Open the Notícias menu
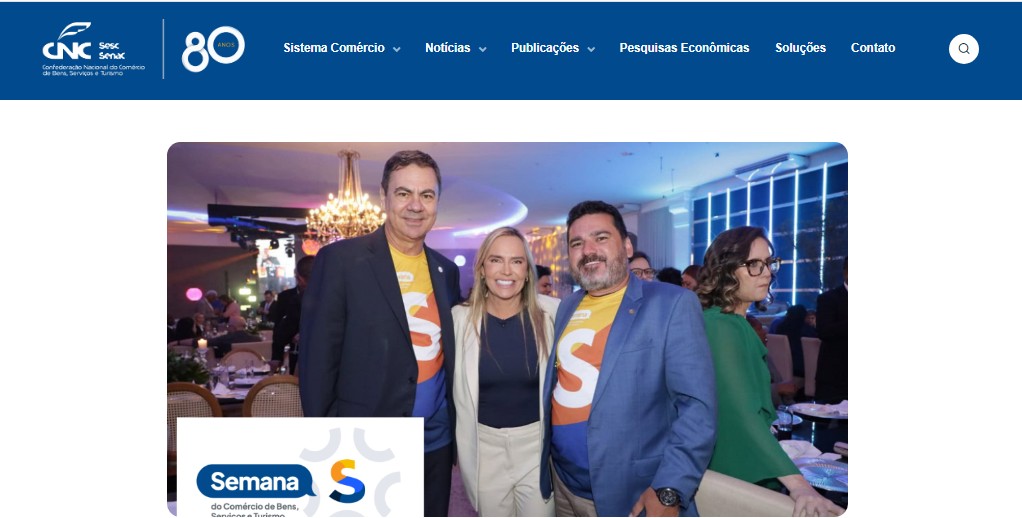The width and height of the screenshot is (1022, 518). pos(447,48)
